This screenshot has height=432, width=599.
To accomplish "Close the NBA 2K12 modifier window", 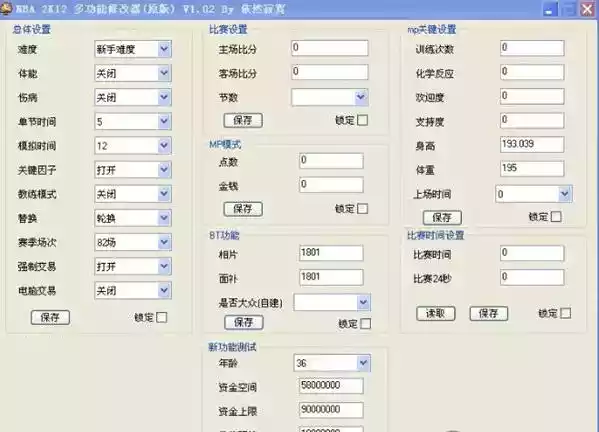I will (587, 10).
